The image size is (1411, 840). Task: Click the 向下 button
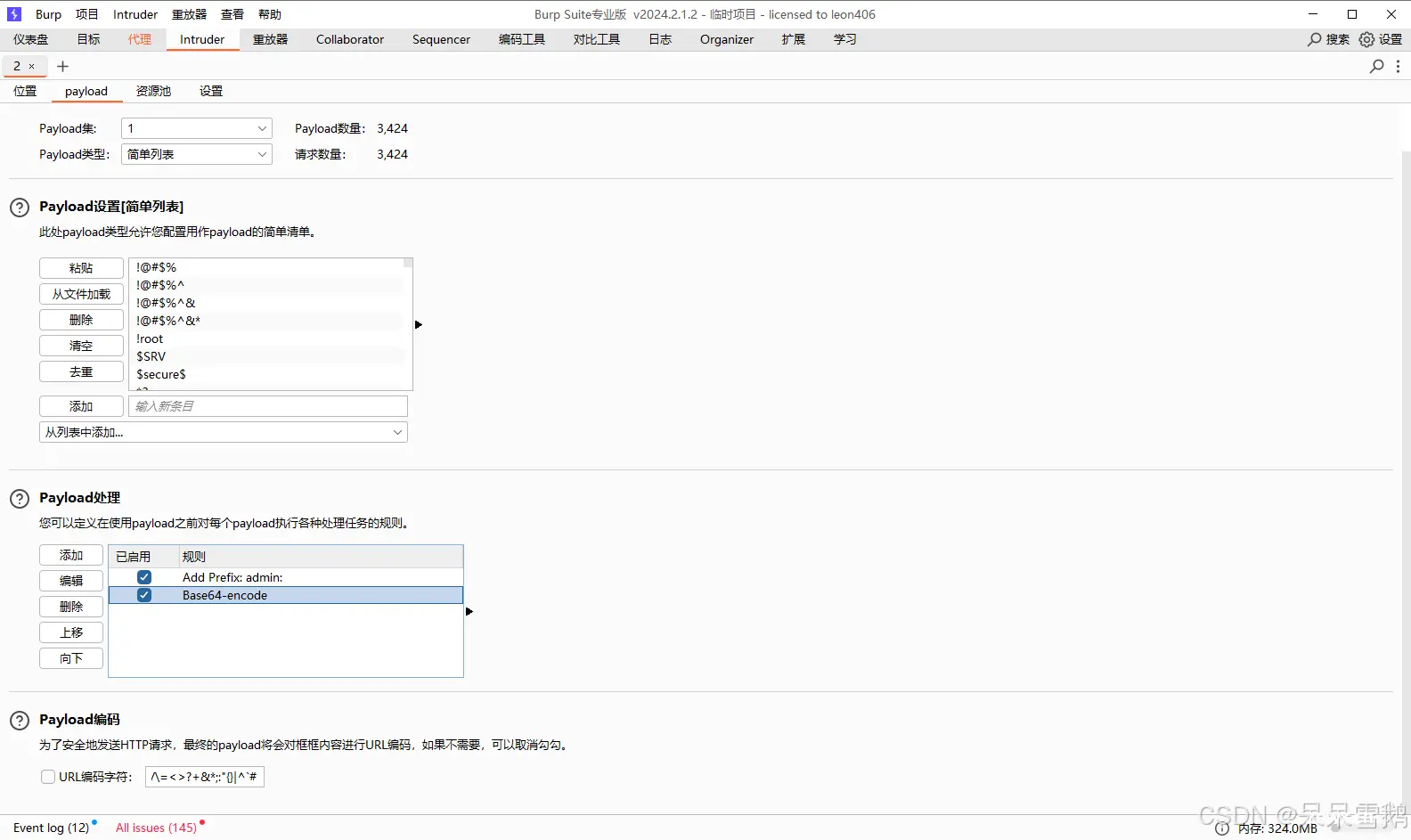click(x=71, y=658)
